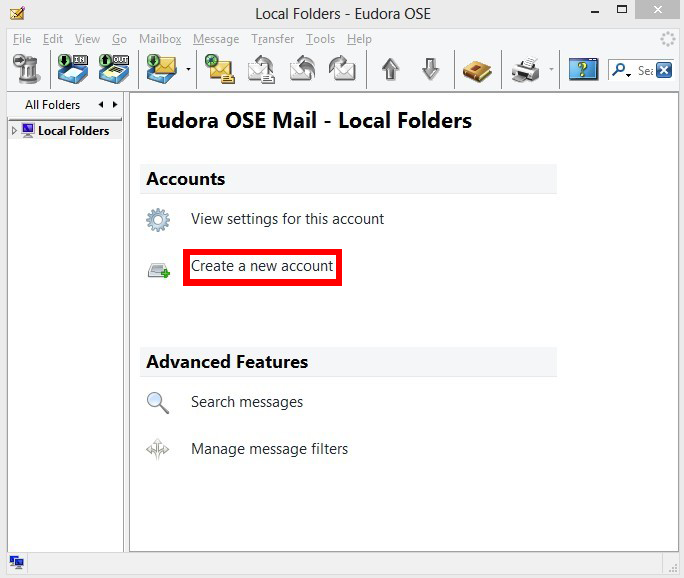684x578 pixels.
Task: Click the new account icon with plus
Action: coord(159,270)
